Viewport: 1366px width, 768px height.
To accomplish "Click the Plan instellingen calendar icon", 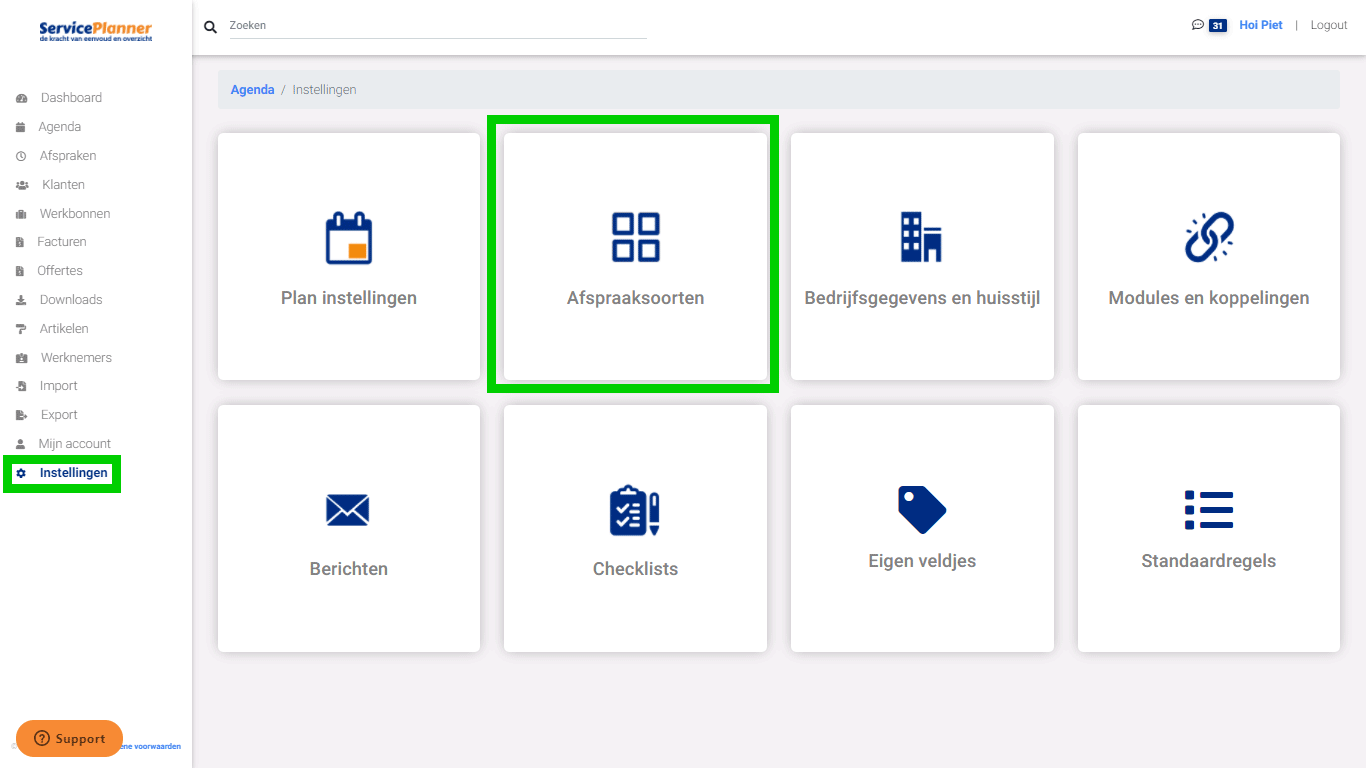I will pyautogui.click(x=348, y=238).
